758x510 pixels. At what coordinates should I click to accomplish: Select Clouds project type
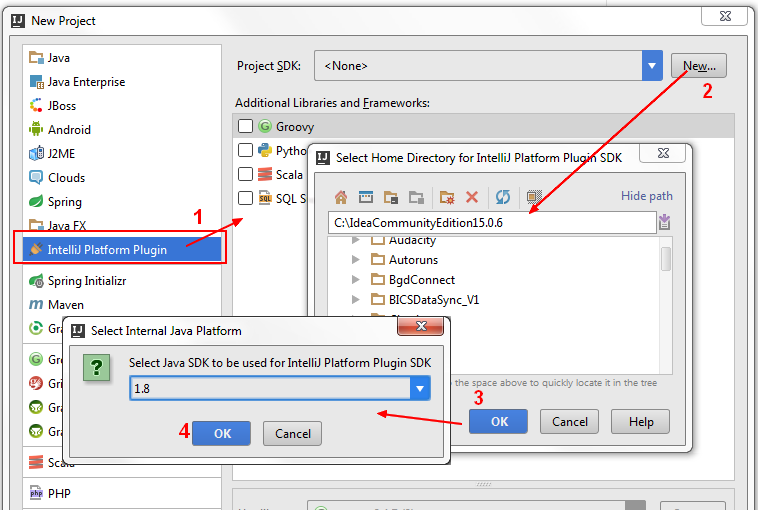coord(122,178)
